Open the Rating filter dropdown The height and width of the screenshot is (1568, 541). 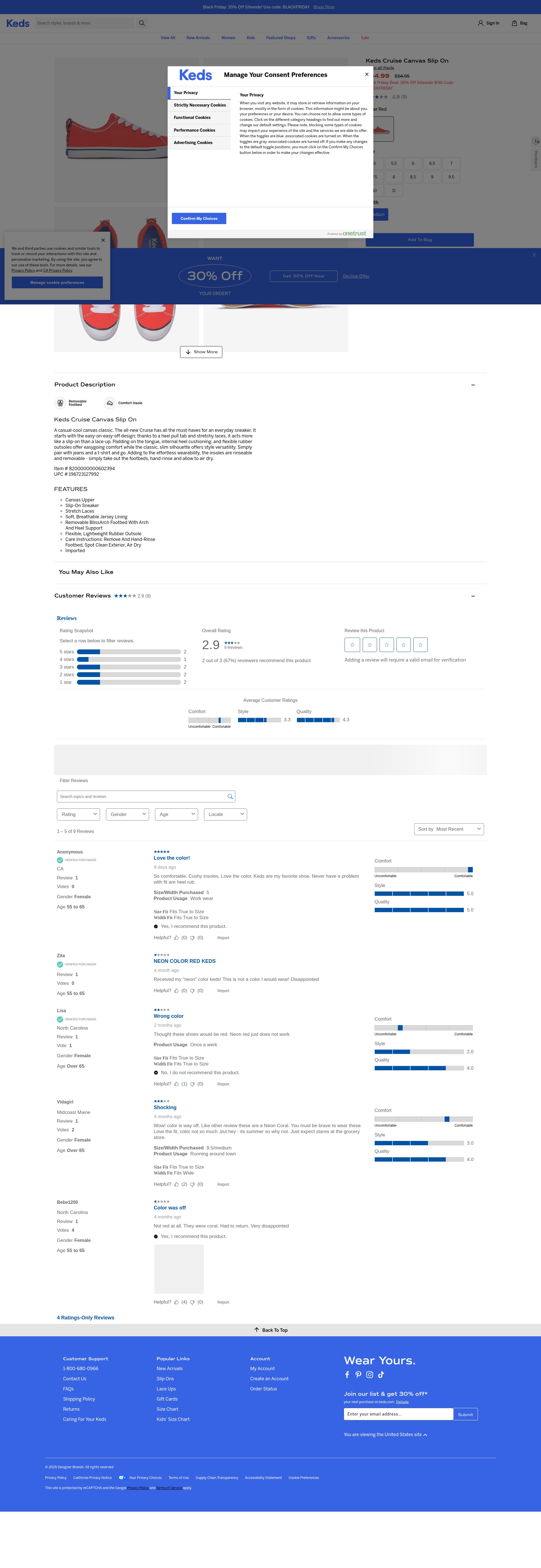click(79, 814)
